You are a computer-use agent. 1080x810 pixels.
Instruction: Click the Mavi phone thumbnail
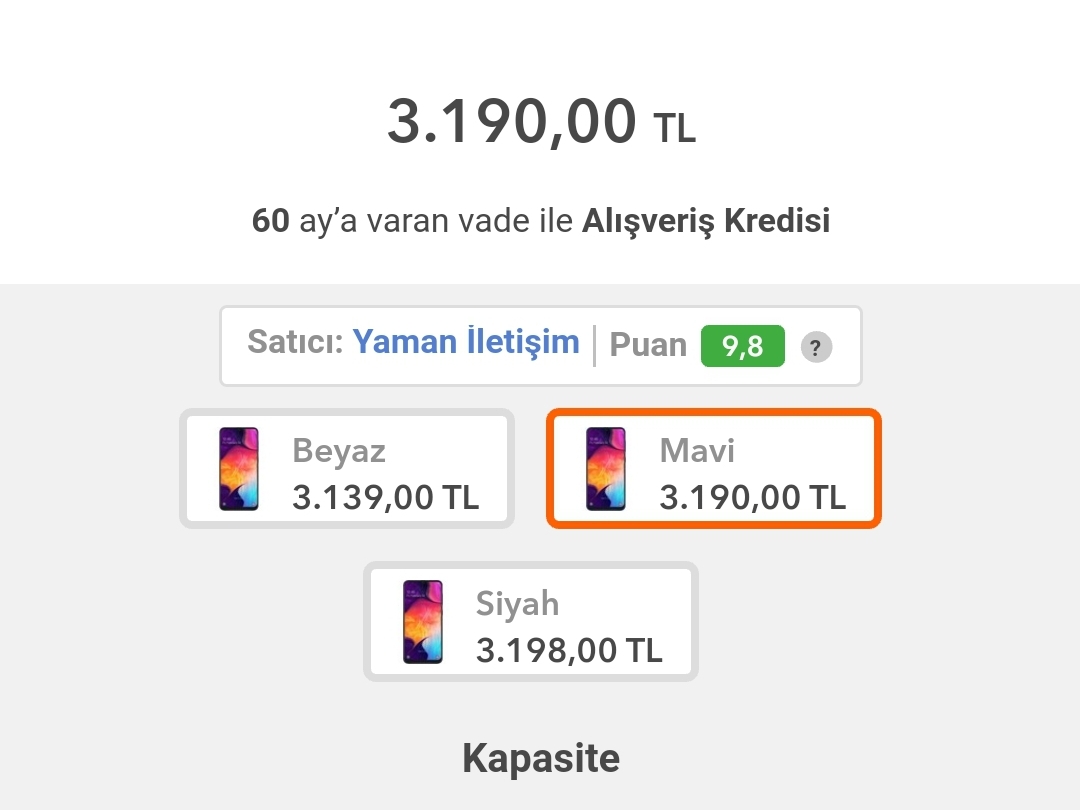coord(605,468)
